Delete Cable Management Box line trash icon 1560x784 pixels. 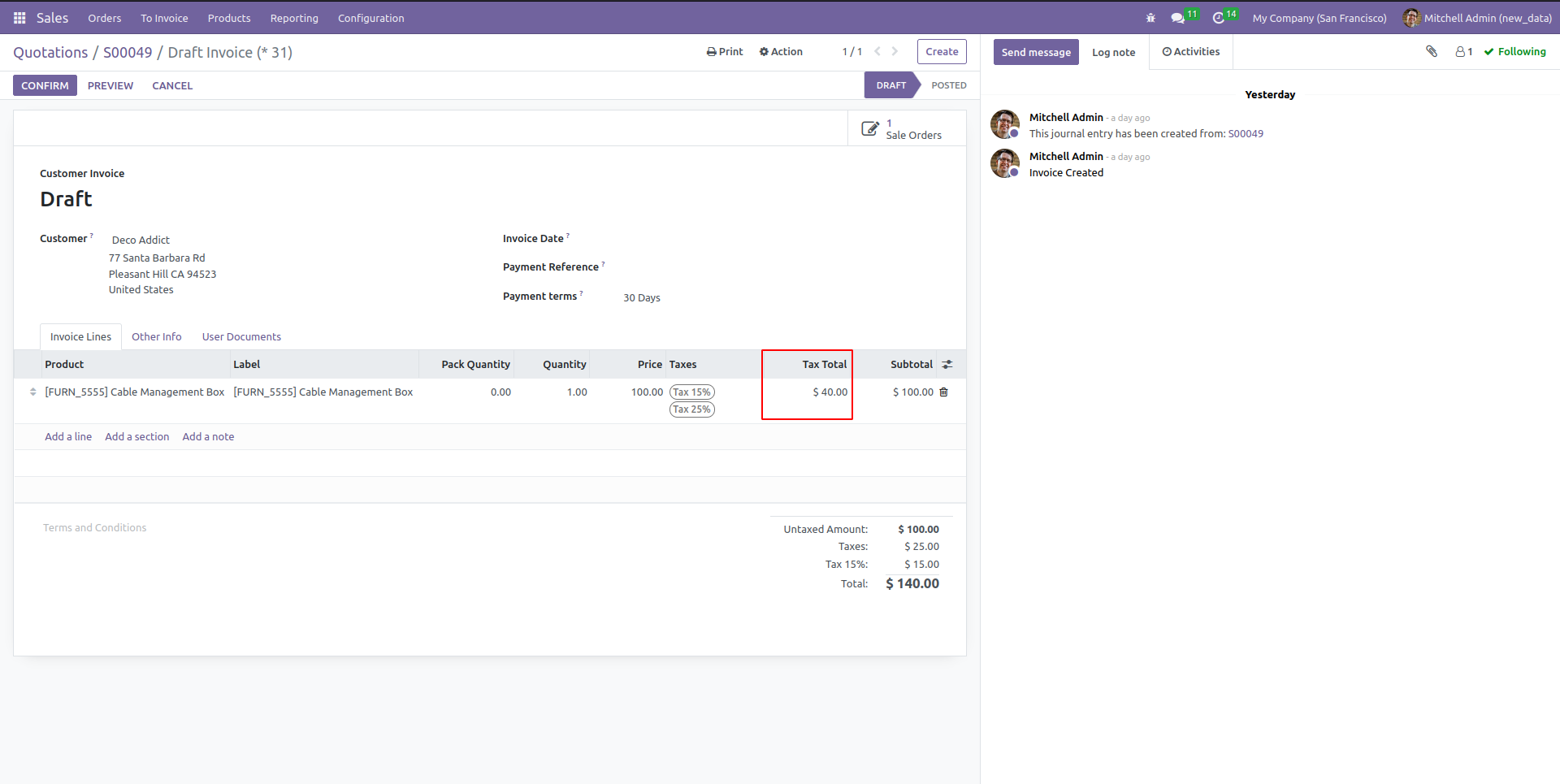click(x=943, y=392)
